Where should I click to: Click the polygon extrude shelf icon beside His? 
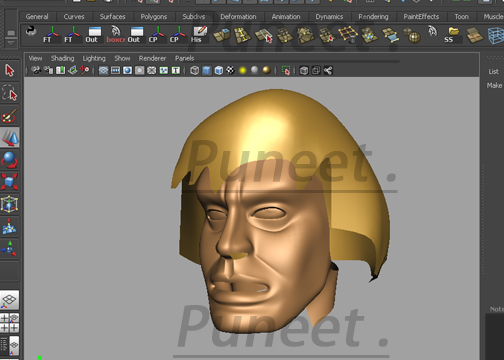(x=221, y=35)
